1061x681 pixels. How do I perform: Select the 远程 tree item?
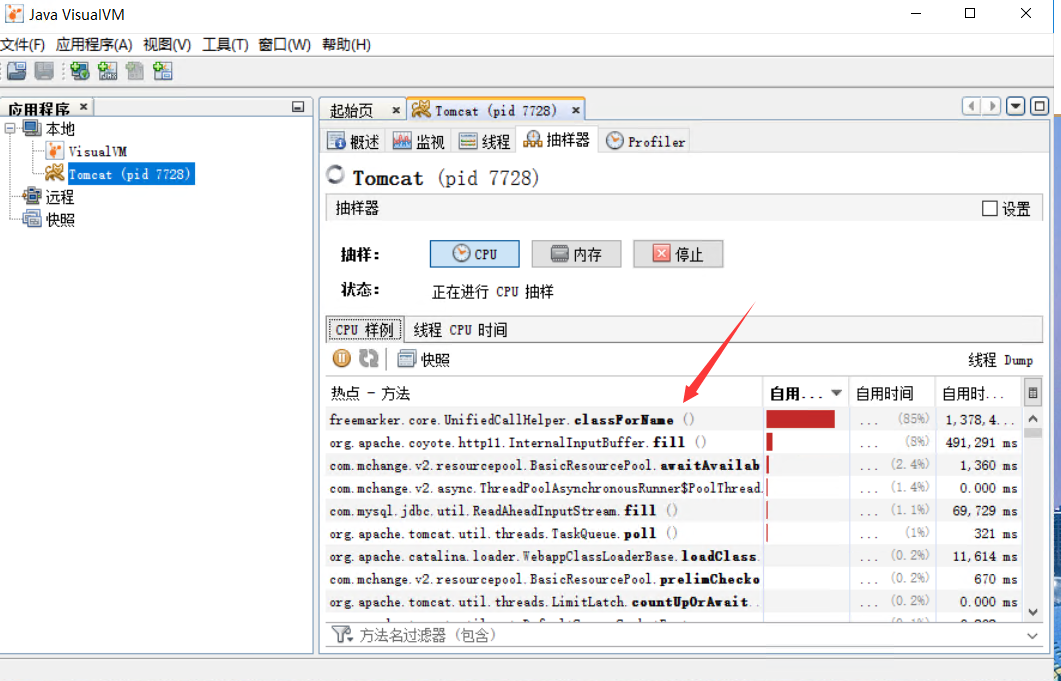pyautogui.click(x=60, y=197)
